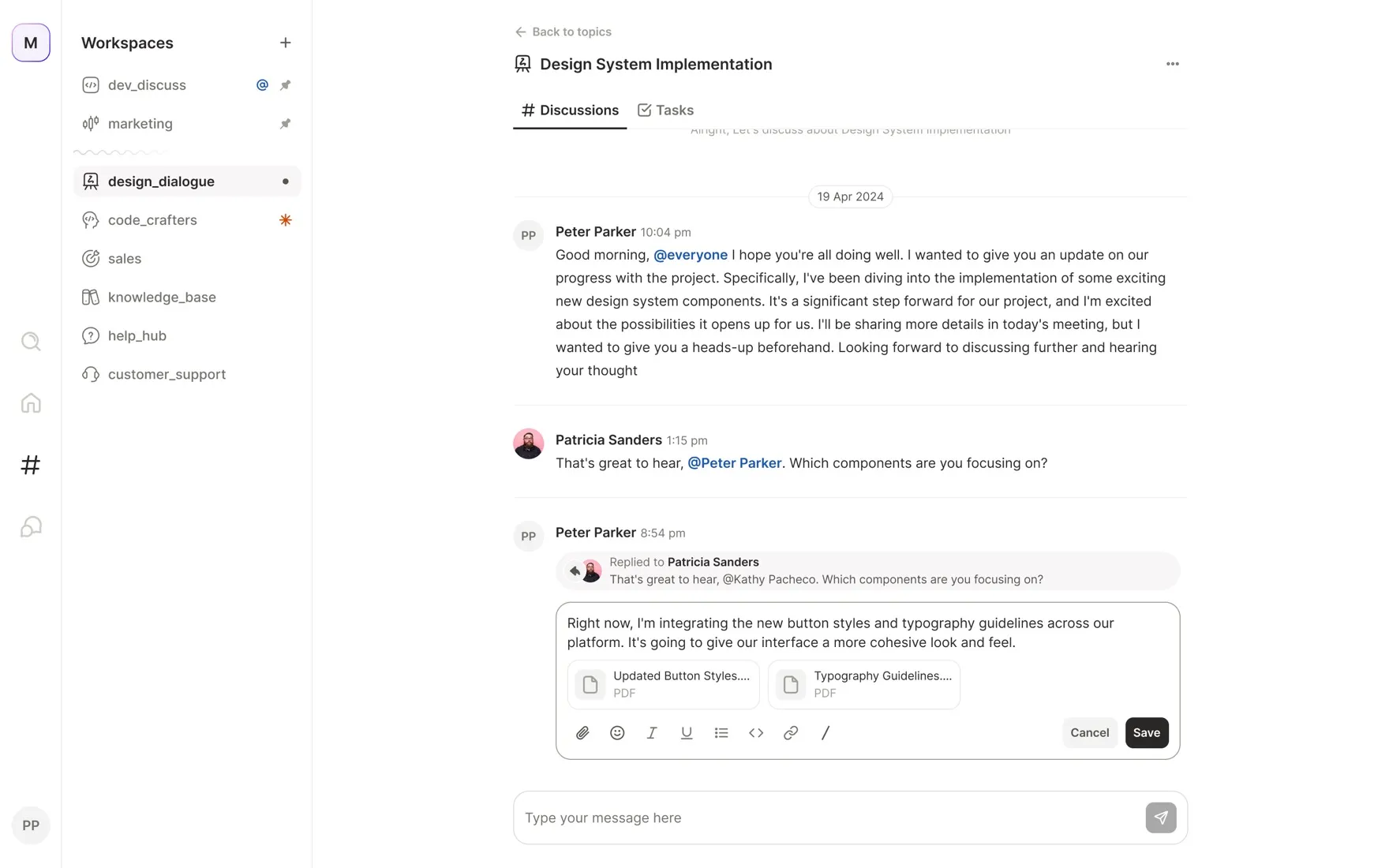The width and height of the screenshot is (1389, 868).
Task: Click the @Peter Parker mention
Action: (735, 463)
